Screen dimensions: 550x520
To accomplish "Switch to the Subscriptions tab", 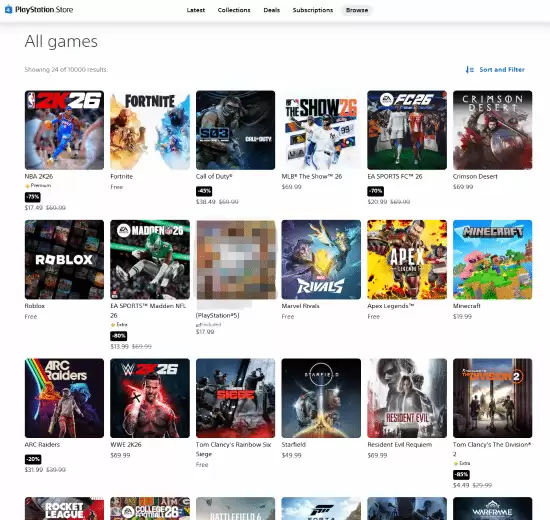I will point(313,10).
